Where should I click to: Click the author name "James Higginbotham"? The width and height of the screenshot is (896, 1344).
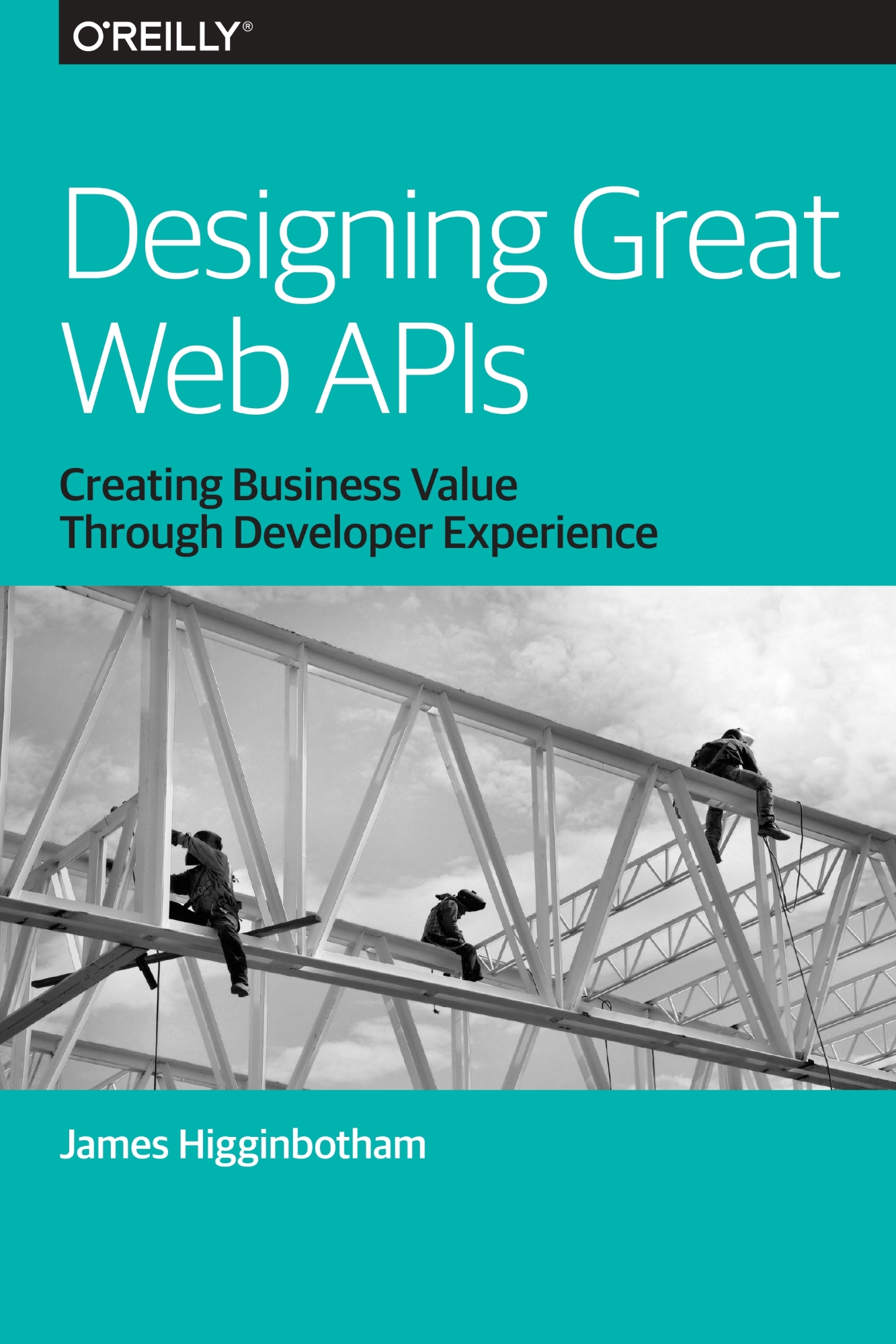pos(243,1146)
